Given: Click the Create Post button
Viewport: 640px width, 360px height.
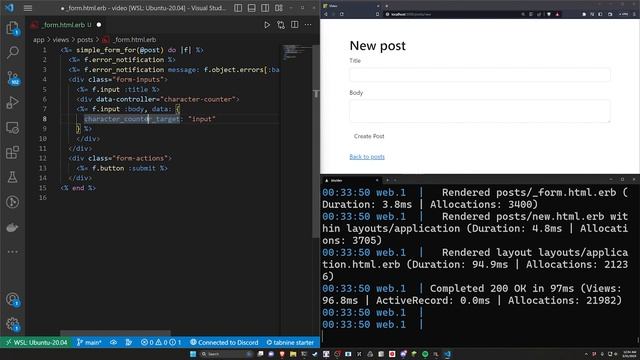Looking at the screenshot, I should [369, 136].
